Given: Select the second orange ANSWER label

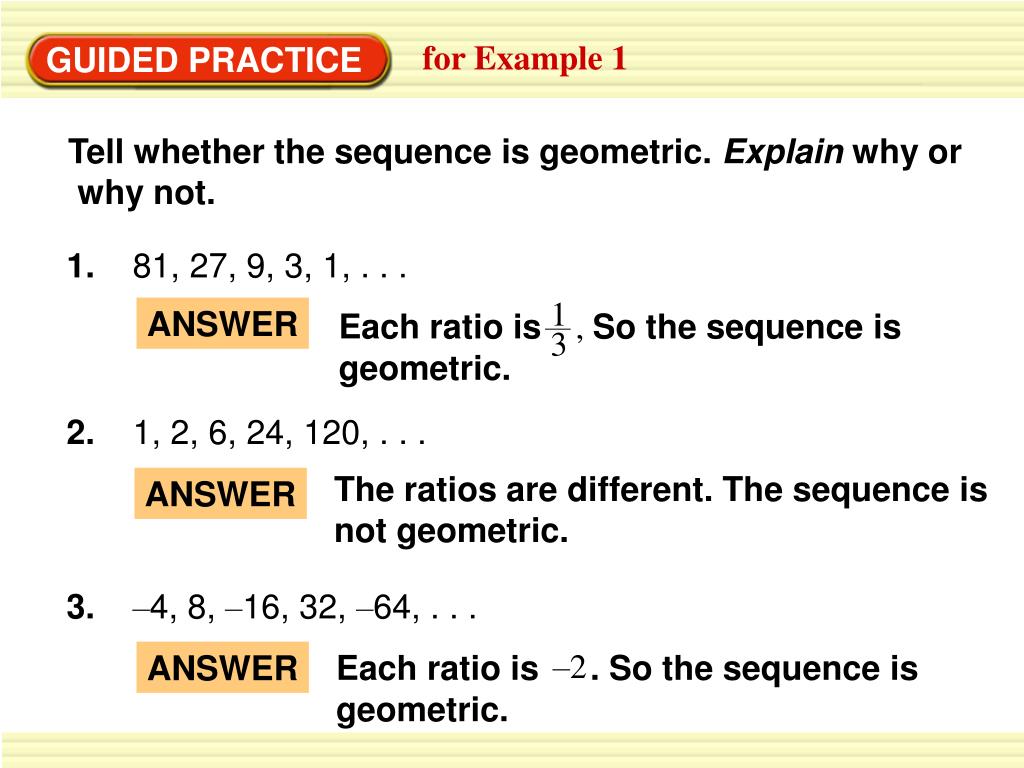Looking at the screenshot, I should [221, 493].
